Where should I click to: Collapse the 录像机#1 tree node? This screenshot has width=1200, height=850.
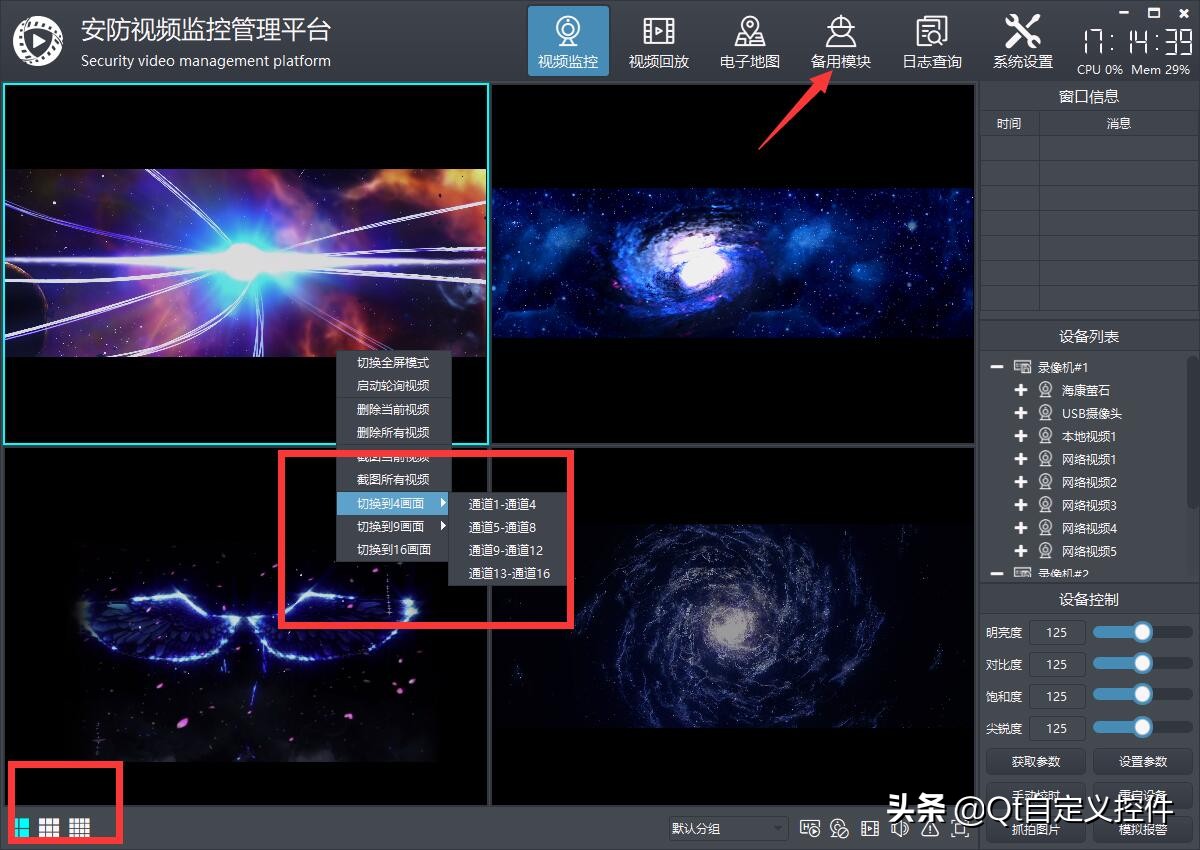[x=995, y=366]
